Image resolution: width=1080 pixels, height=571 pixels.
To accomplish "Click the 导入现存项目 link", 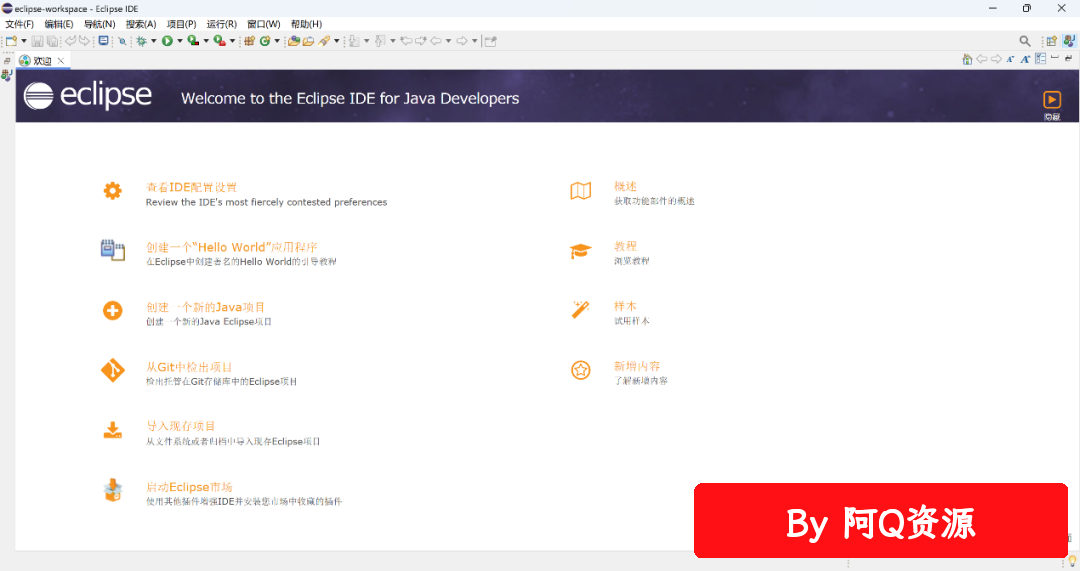I will point(180,426).
